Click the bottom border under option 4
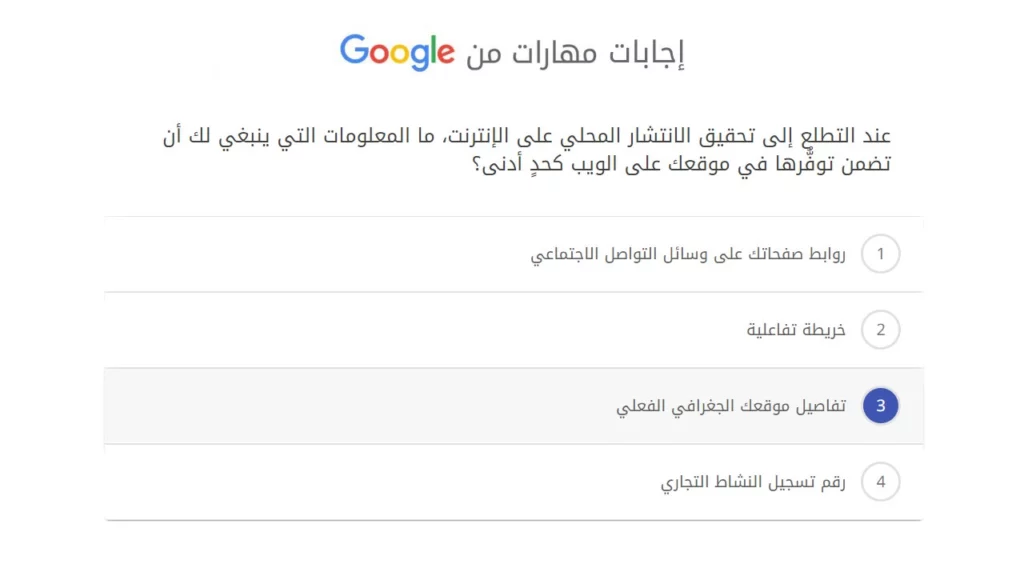Viewport: 1024px width, 576px height. 512,519
